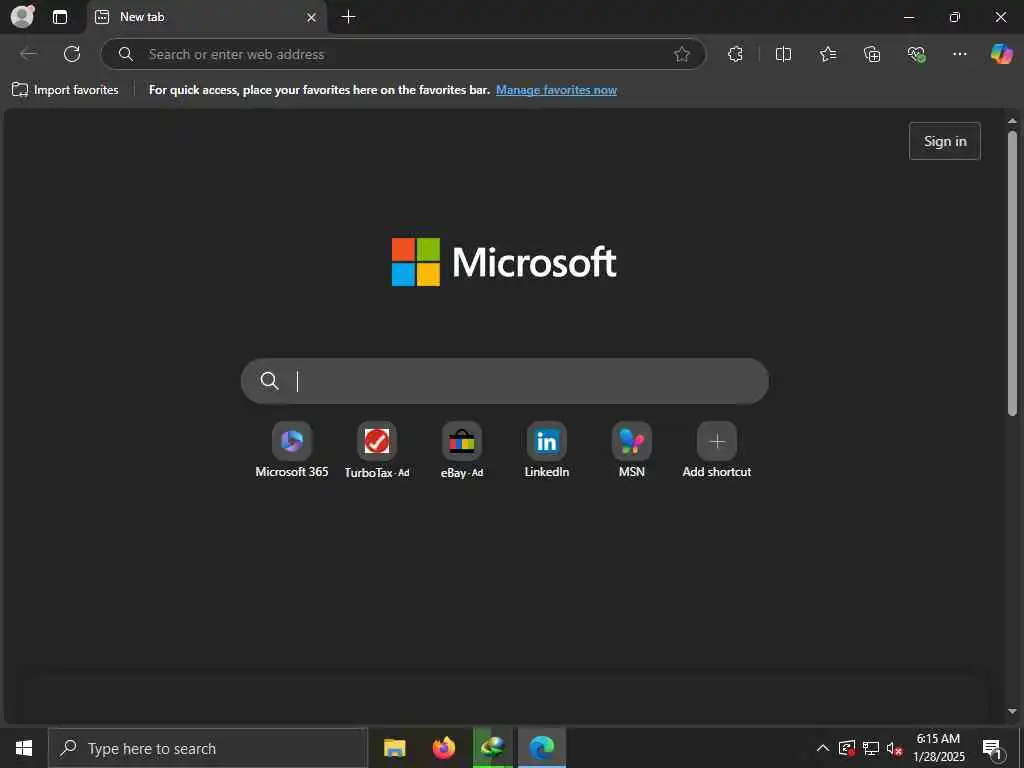Open the Collections icon
Image resolution: width=1024 pixels, height=768 pixels.
click(x=872, y=54)
